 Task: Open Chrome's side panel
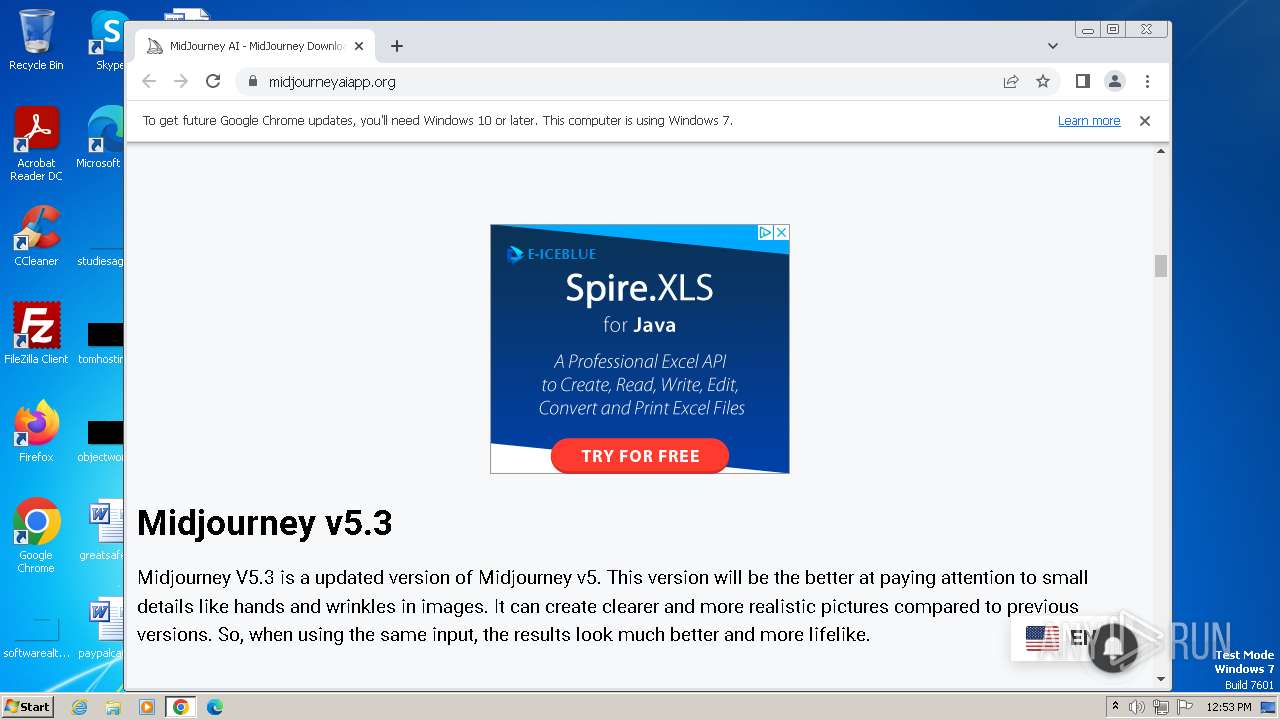coord(1082,82)
